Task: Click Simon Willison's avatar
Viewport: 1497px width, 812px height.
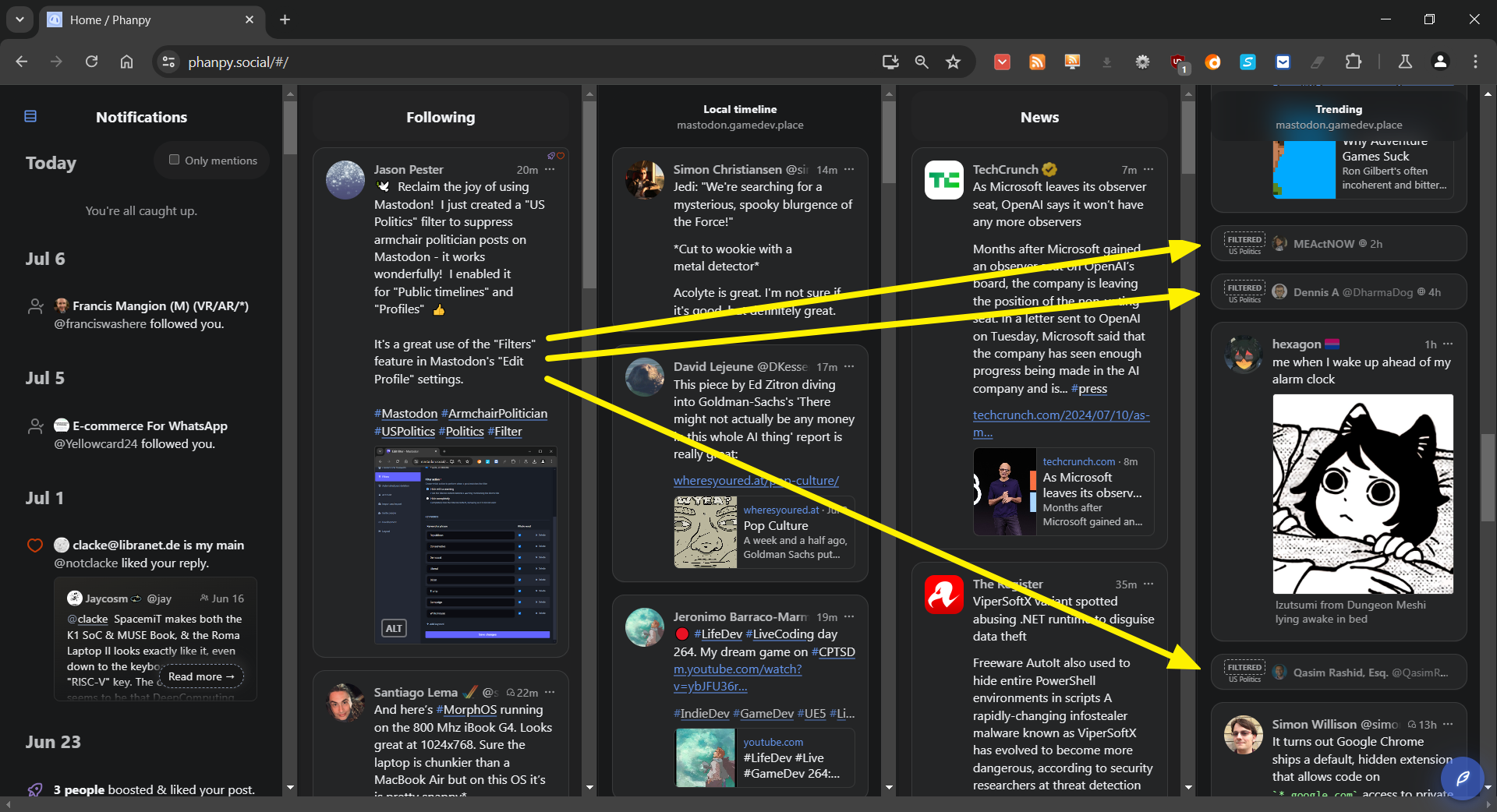Action: (x=1244, y=735)
